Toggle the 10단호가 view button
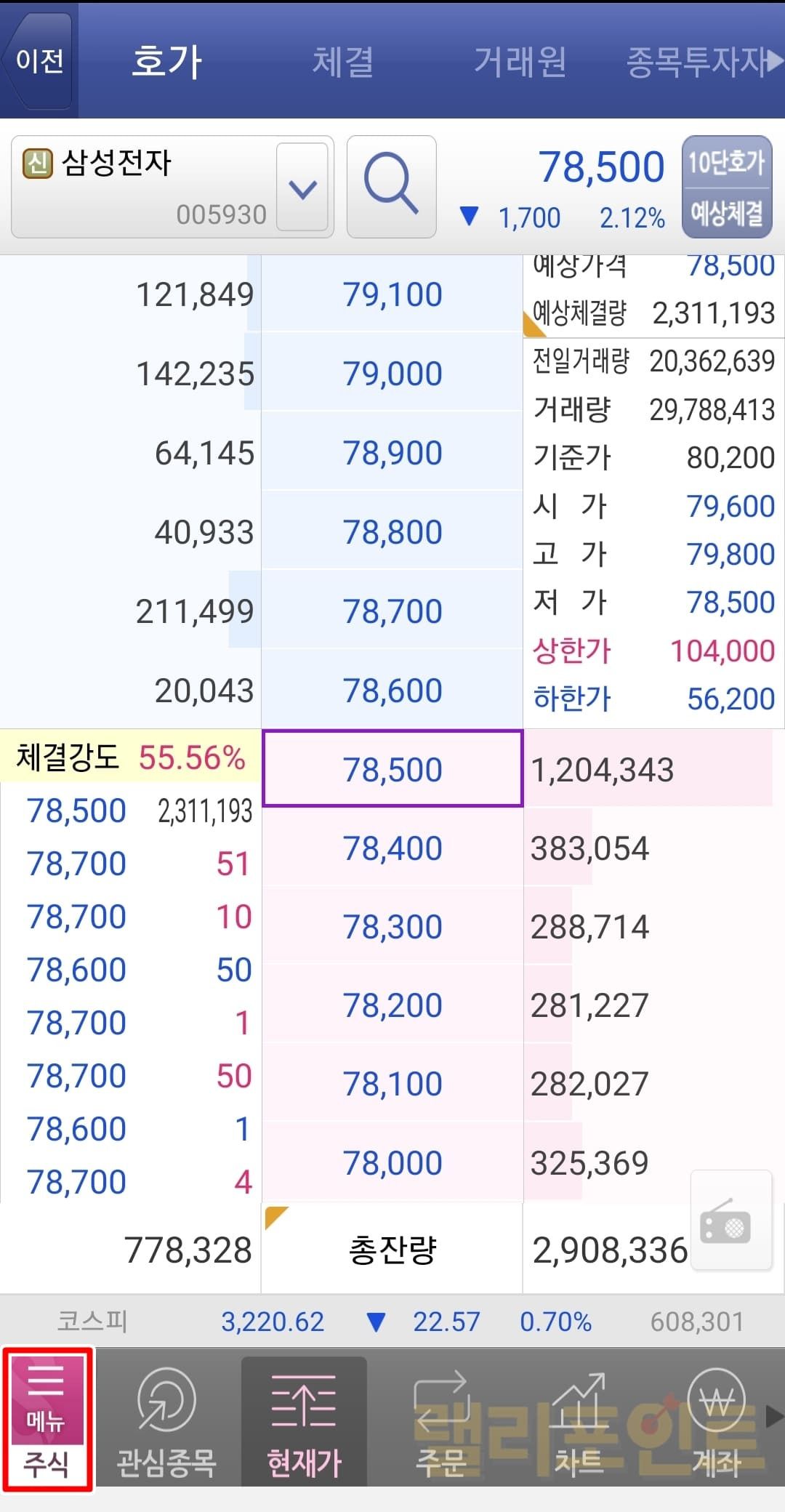 (726, 163)
